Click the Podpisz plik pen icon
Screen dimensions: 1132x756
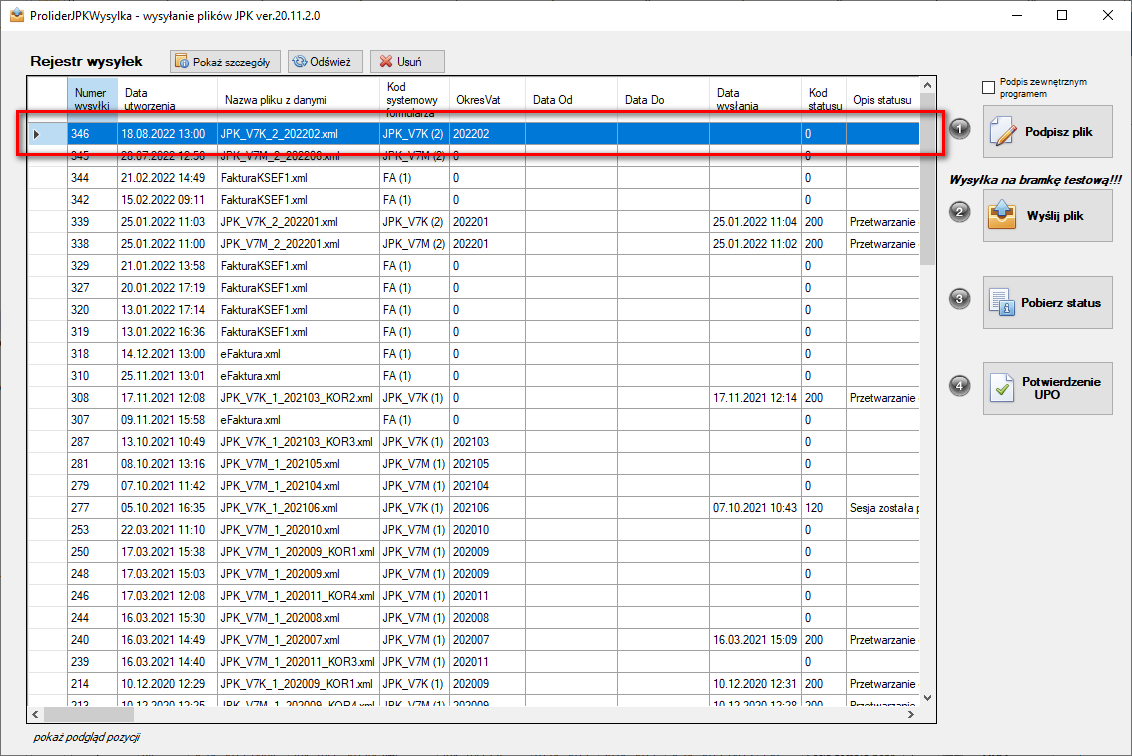pyautogui.click(x=1003, y=131)
